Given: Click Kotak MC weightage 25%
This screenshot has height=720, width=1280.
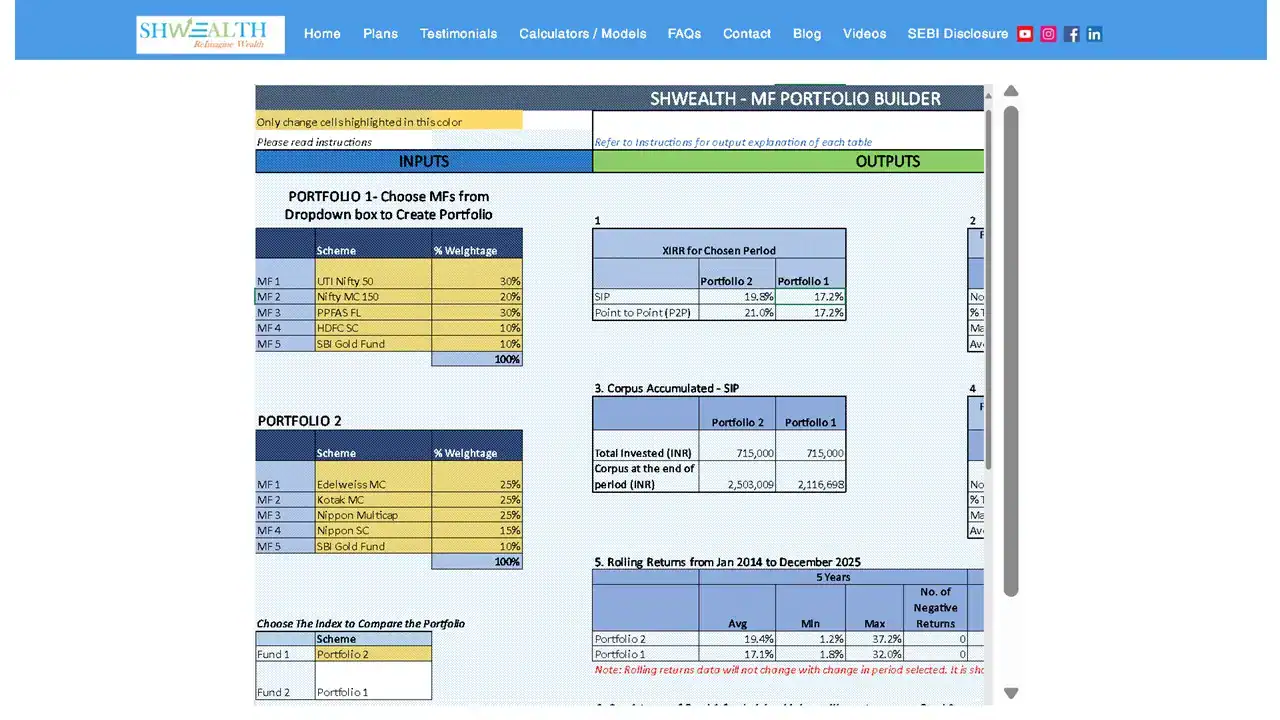Looking at the screenshot, I should [x=477, y=500].
